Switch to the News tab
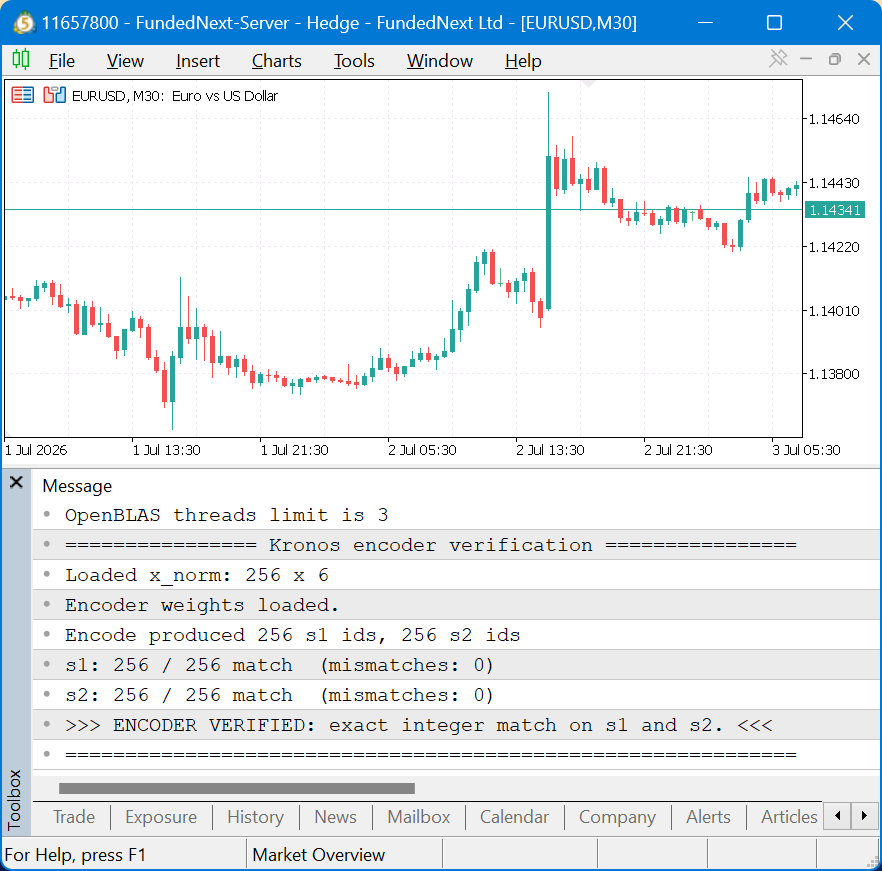The width and height of the screenshot is (882, 871). pos(335,817)
